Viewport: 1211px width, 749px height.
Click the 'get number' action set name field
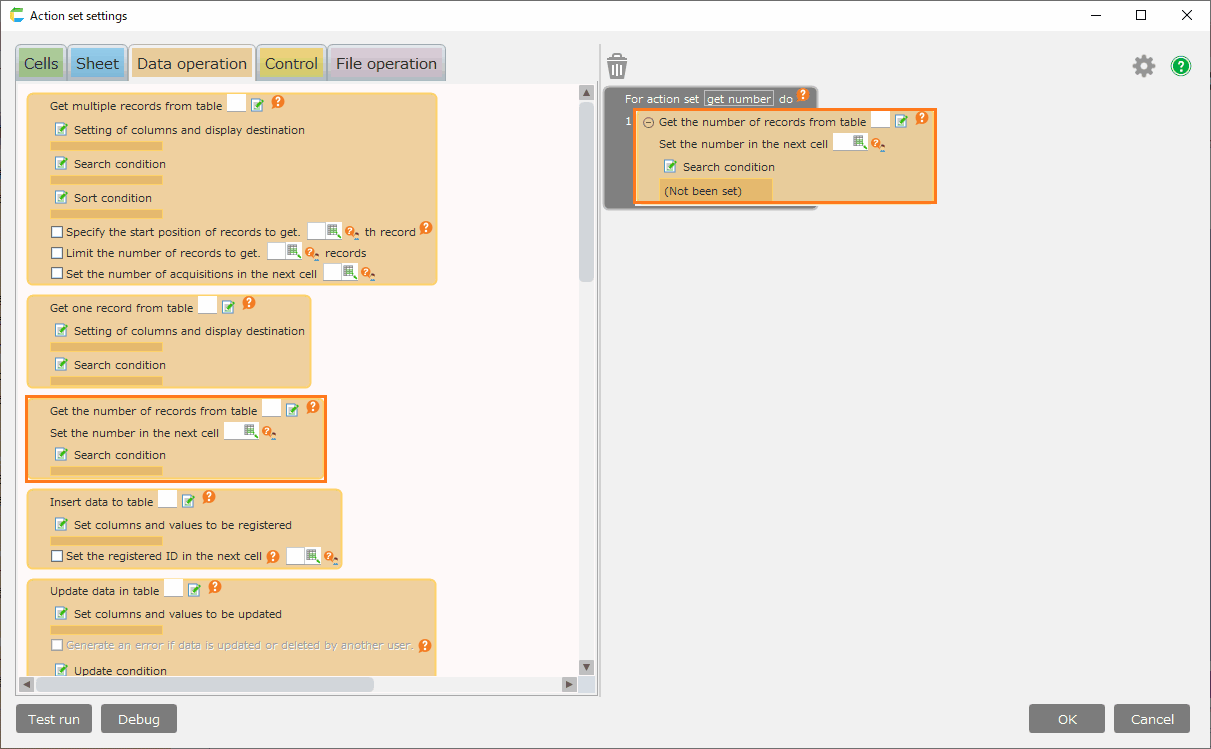[x=739, y=99]
